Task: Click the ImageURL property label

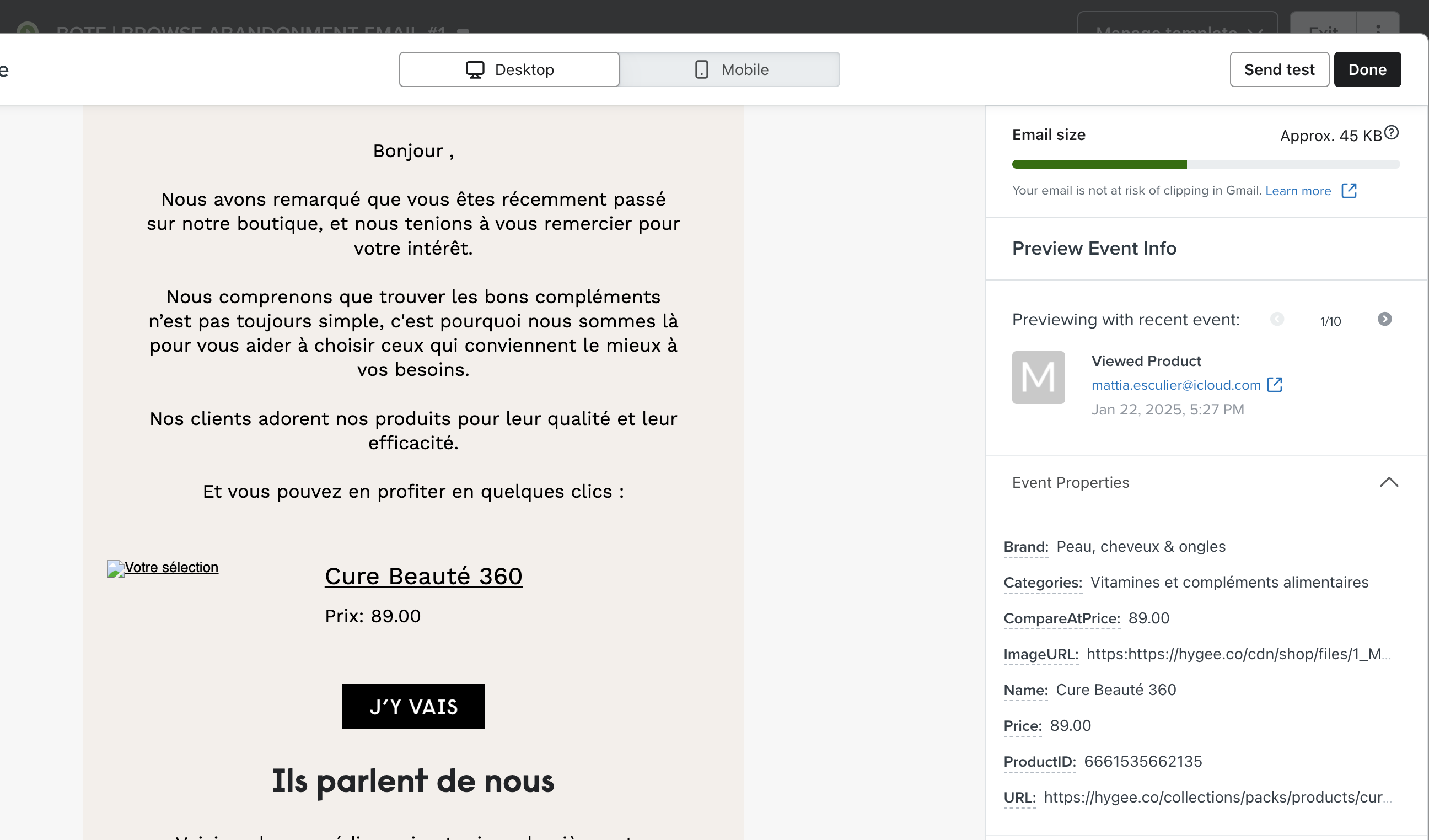Action: (x=1041, y=654)
